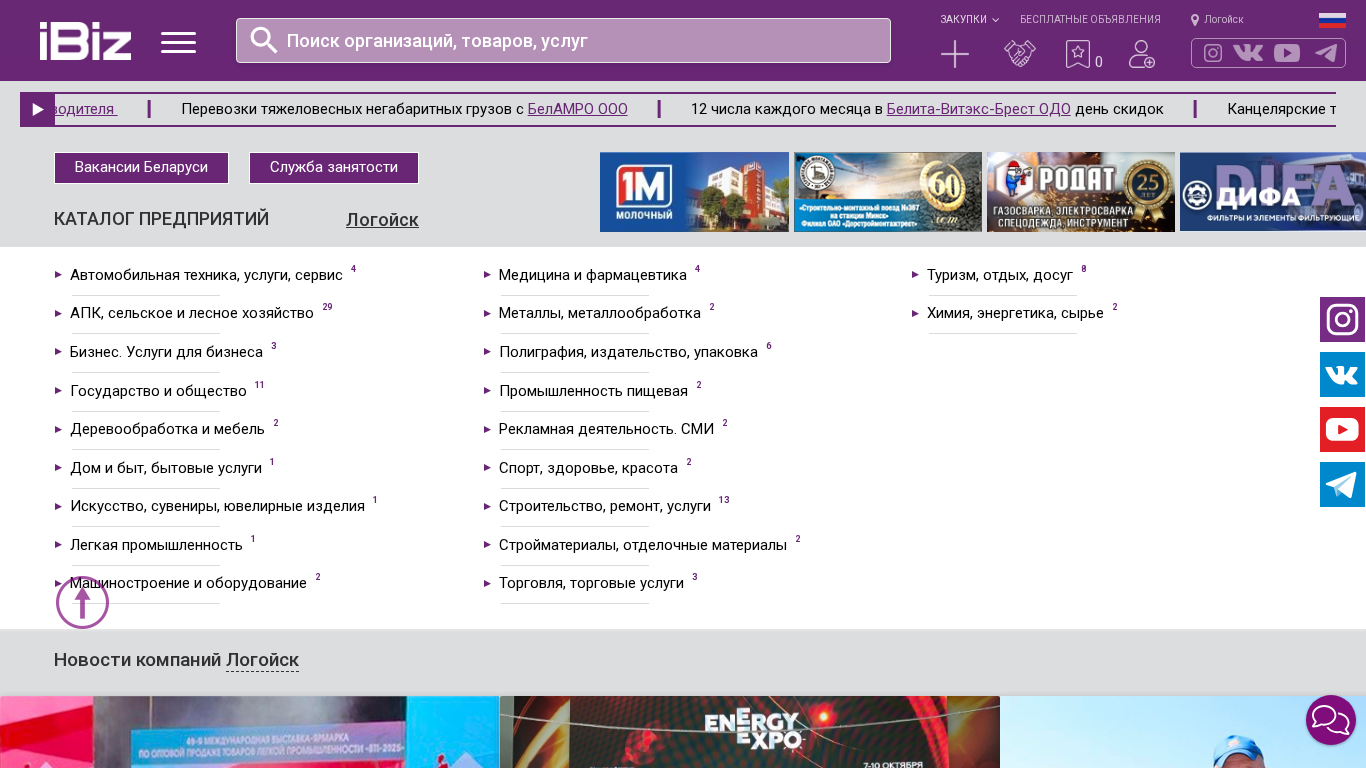Open the РОДАТ banner advertisement
The image size is (1366, 768).
coord(1080,192)
